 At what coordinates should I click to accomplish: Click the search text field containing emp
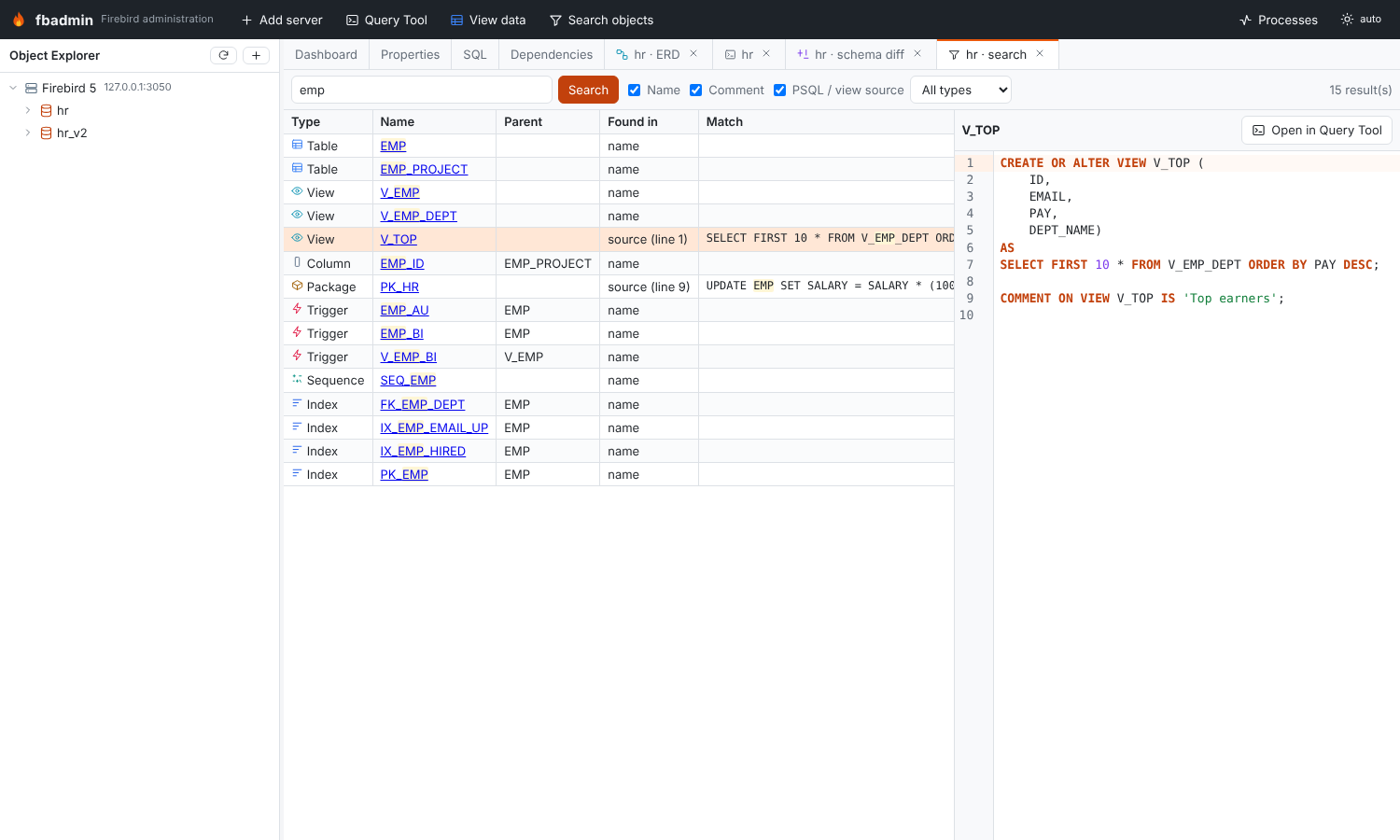click(x=422, y=91)
